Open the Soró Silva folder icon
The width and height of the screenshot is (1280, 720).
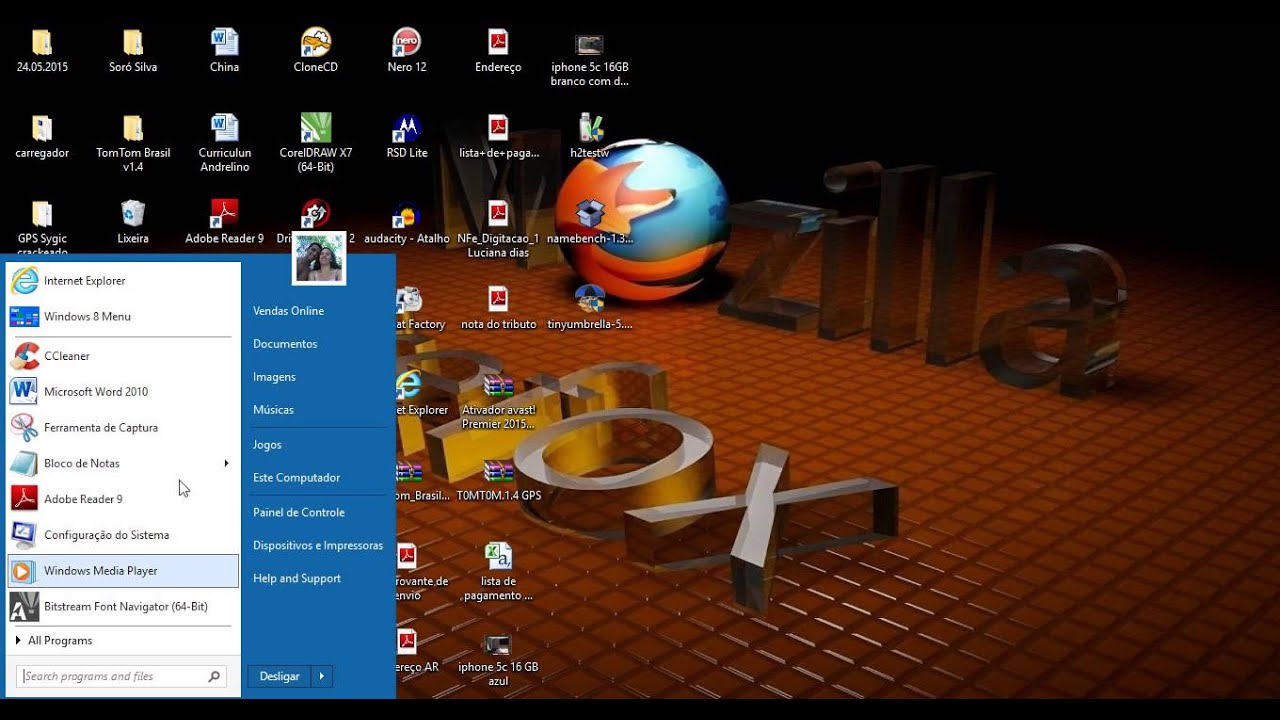pyautogui.click(x=133, y=43)
